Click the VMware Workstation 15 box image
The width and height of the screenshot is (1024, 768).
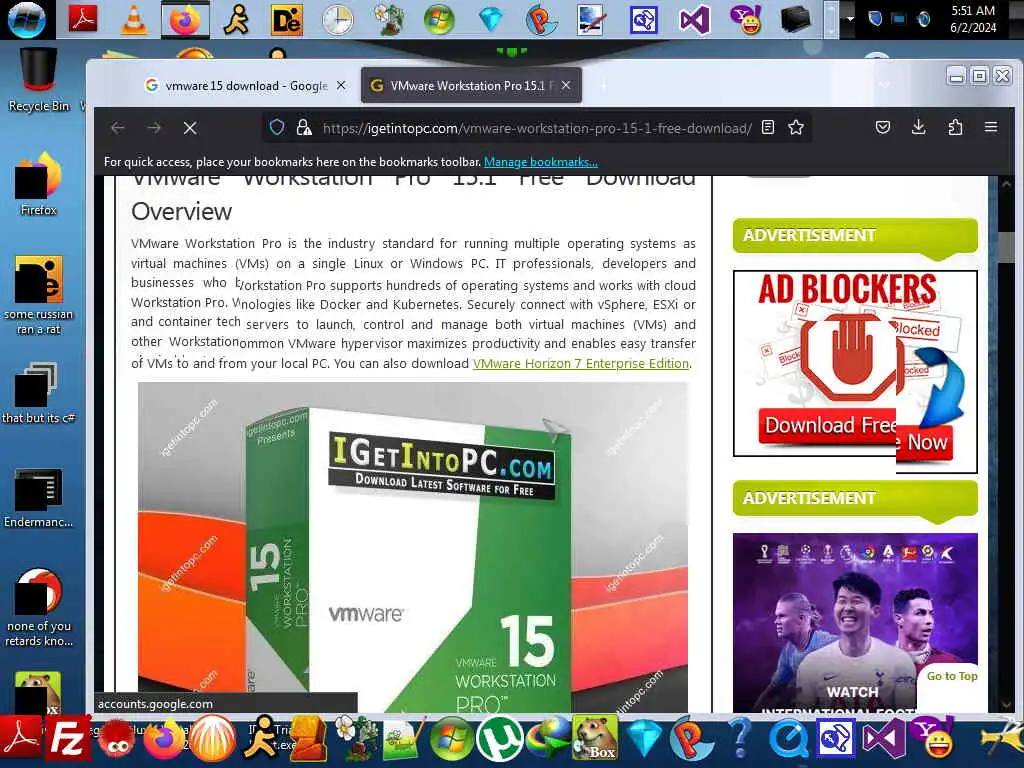click(x=413, y=547)
